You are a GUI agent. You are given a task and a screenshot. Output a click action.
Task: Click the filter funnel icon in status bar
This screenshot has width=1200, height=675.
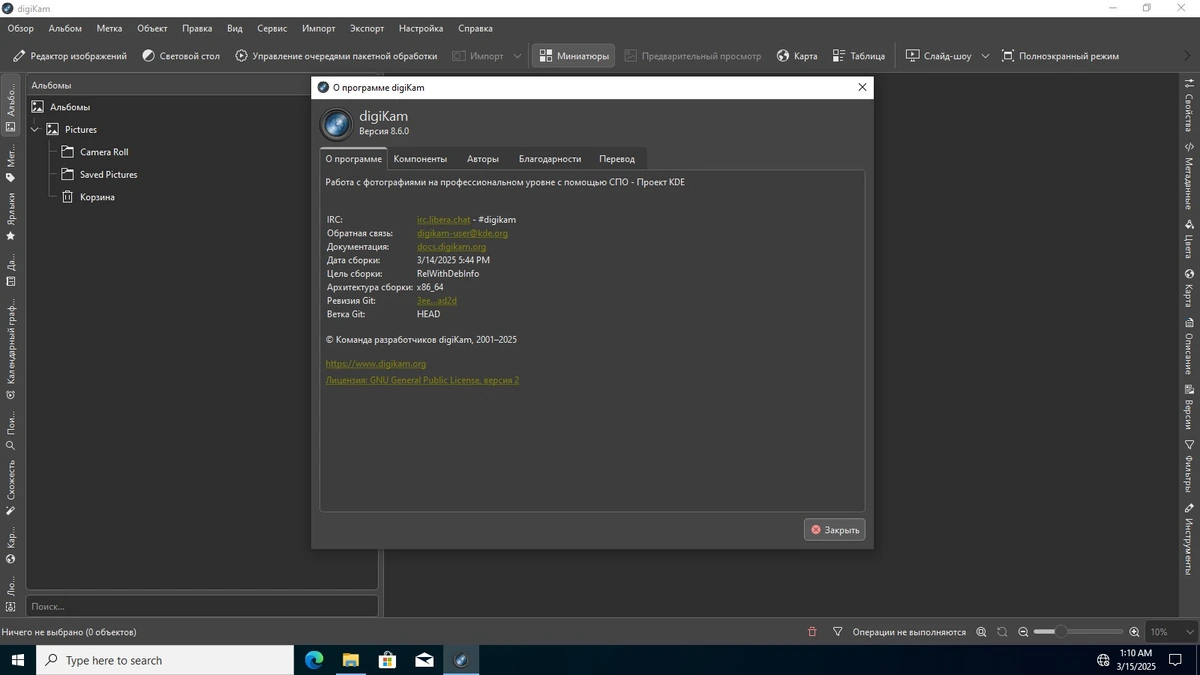pyautogui.click(x=837, y=632)
